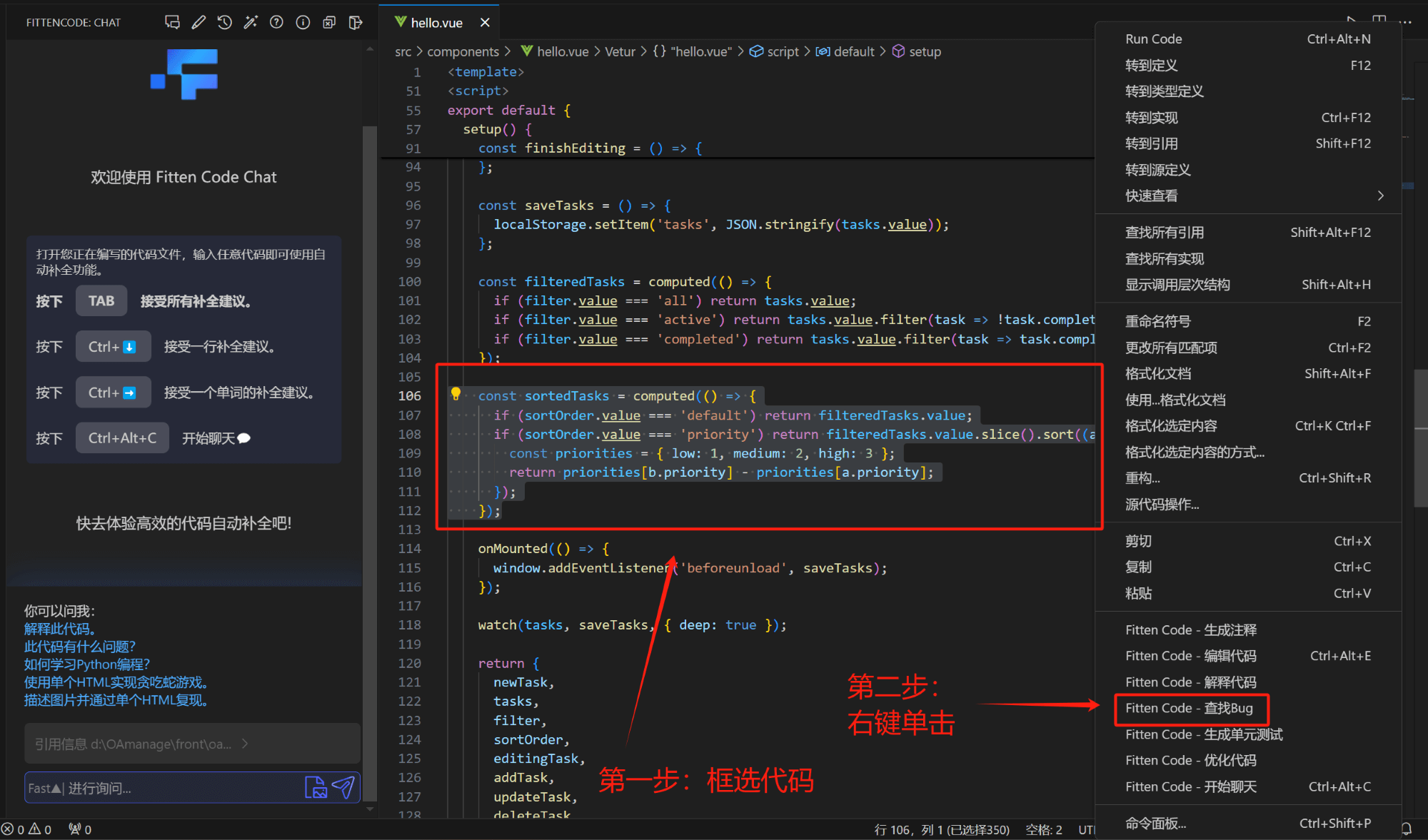1428x840 pixels.
Task: Click the lightbulb quick-fix icon on line 106
Action: pyautogui.click(x=456, y=394)
